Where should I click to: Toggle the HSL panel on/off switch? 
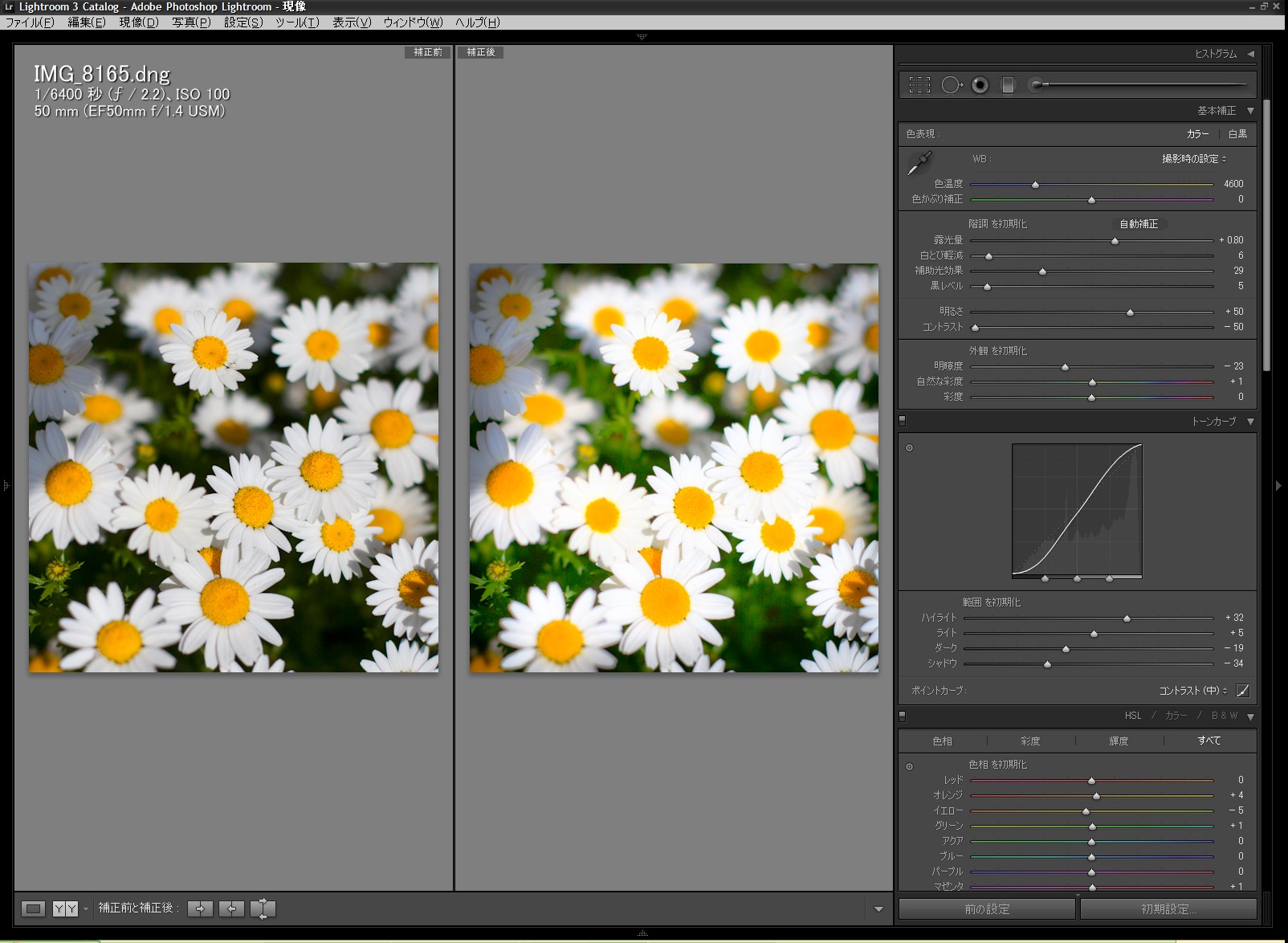tap(903, 716)
